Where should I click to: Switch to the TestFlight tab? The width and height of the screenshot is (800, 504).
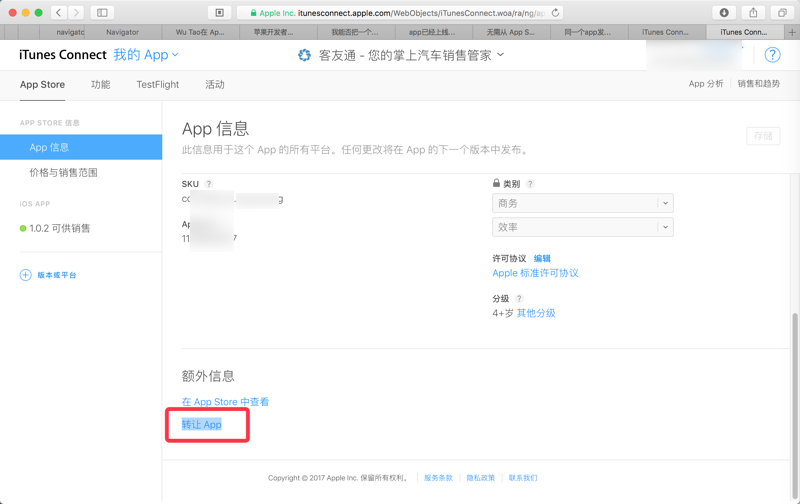click(158, 85)
